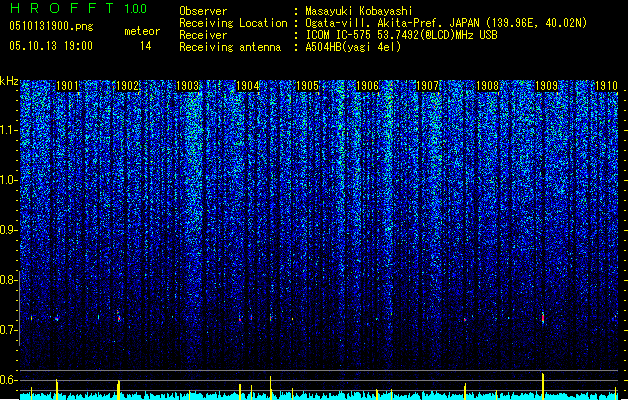Click the 1909 time marker

tap(547, 86)
